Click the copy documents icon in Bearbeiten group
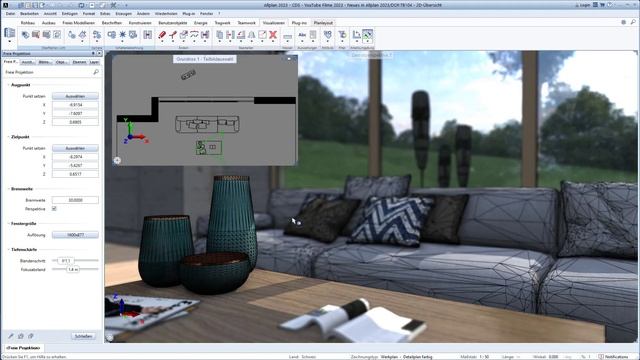The height and width of the screenshot is (360, 640). click(220, 35)
